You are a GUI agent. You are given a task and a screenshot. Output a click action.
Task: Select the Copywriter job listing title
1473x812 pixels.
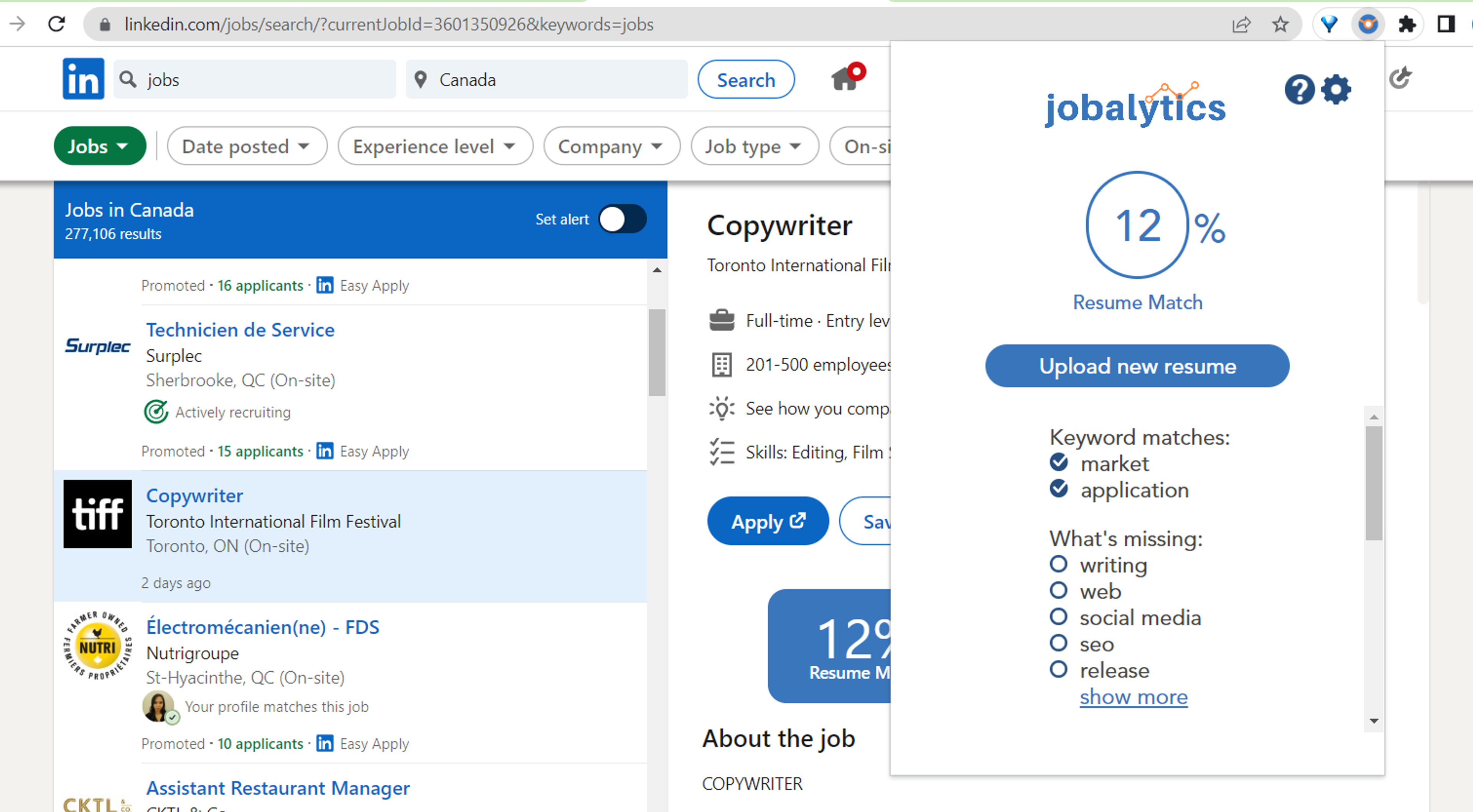[194, 495]
